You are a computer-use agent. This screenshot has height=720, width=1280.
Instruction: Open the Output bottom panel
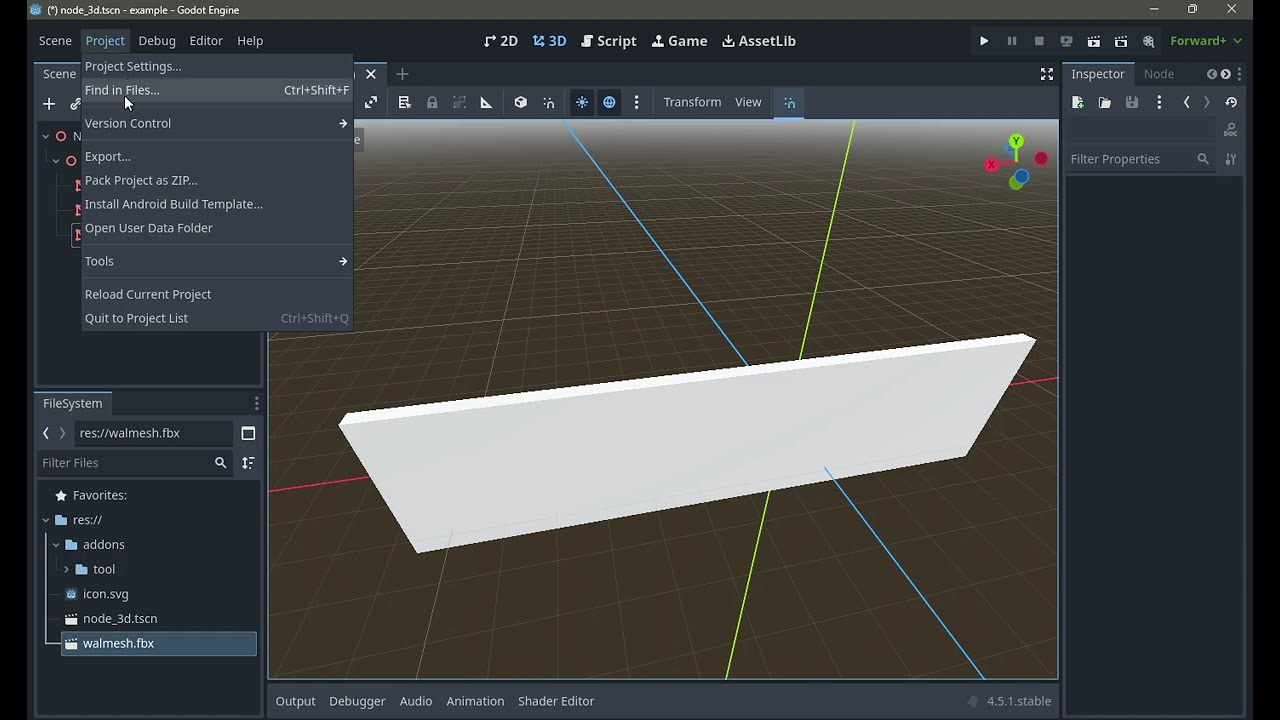click(295, 701)
